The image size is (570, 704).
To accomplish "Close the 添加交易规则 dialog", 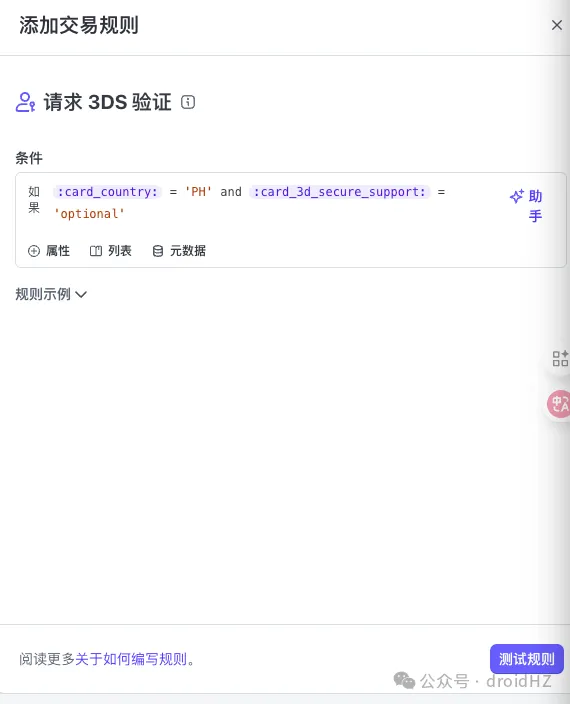I will coord(557,25).
